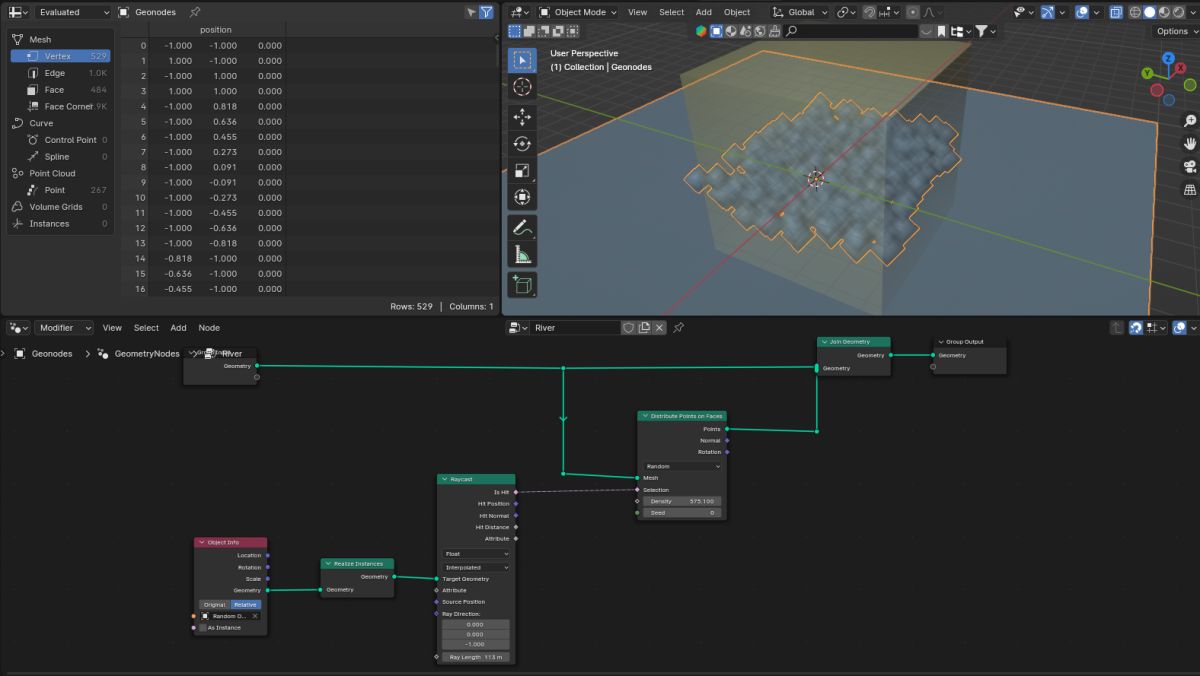Go to parent node tree icon
1200x676 pixels.
pos(1118,327)
